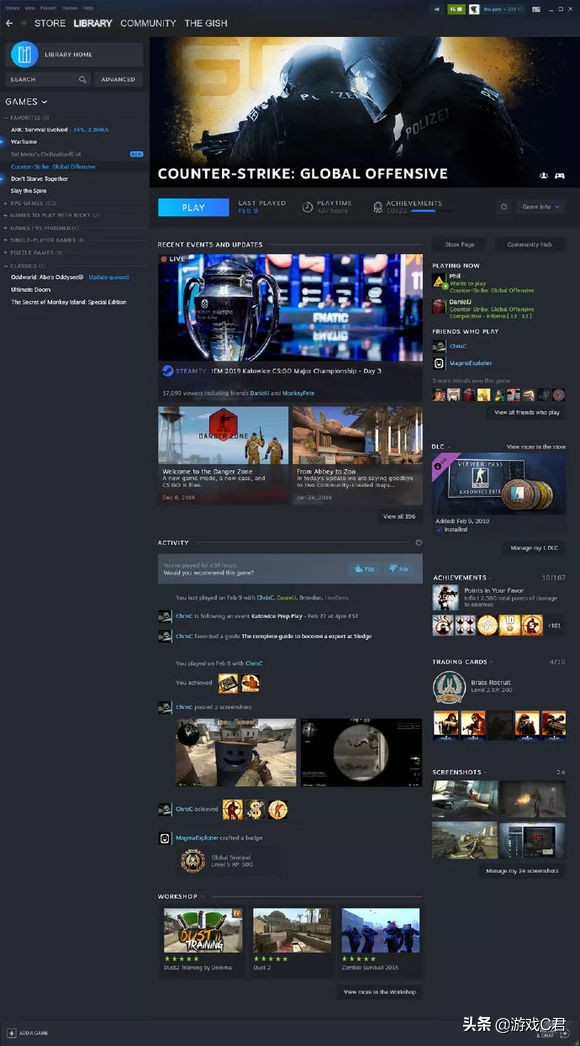This screenshot has width=580, height=1046.
Task: Click the search magnifier icon
Action: tap(82, 79)
